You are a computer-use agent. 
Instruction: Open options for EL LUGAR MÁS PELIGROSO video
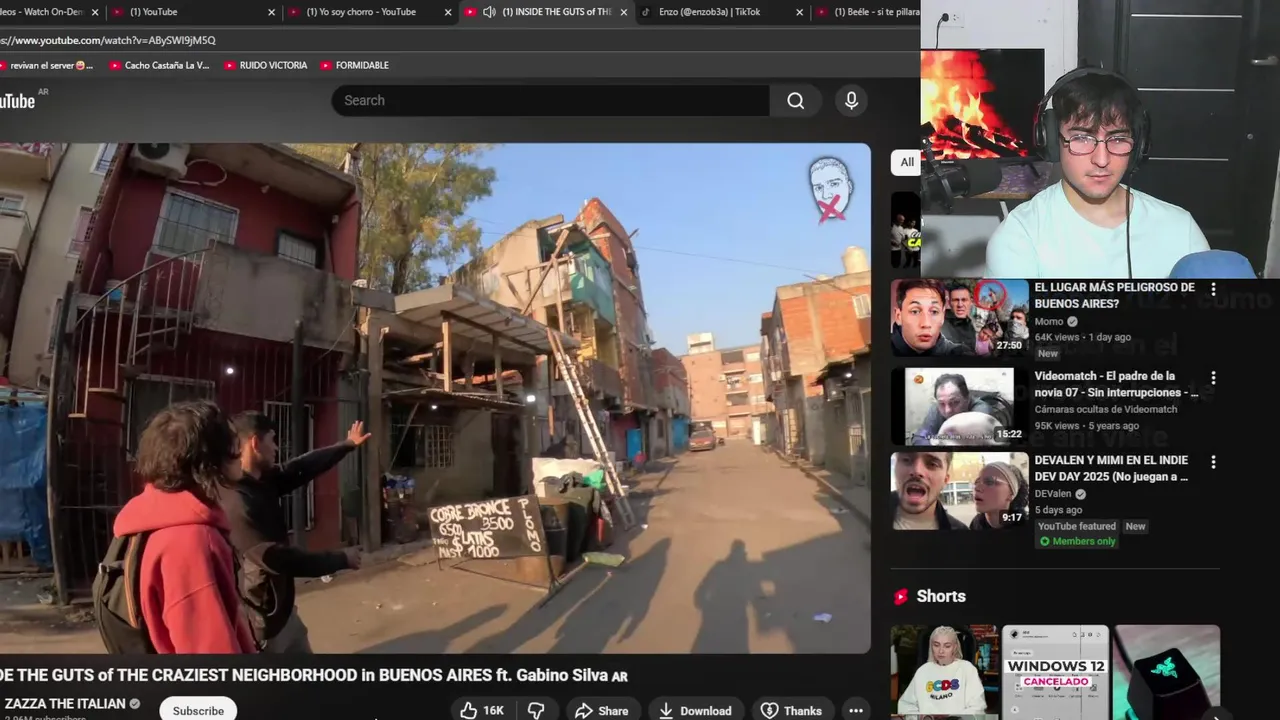(1213, 289)
